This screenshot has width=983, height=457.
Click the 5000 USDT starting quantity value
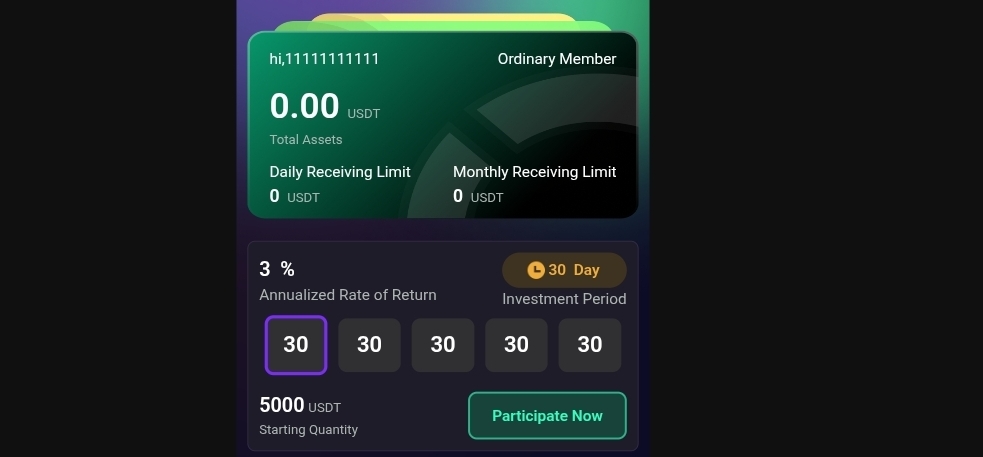tap(300, 406)
